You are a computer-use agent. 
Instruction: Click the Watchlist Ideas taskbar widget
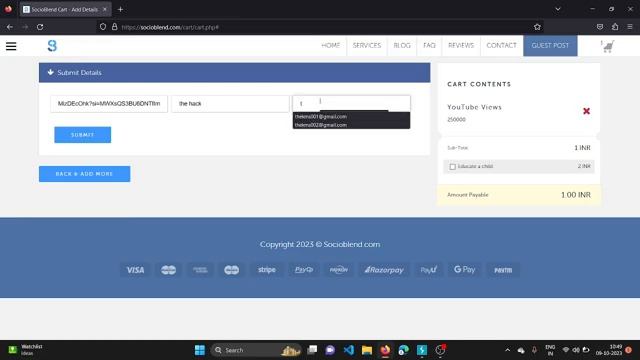[25, 350]
